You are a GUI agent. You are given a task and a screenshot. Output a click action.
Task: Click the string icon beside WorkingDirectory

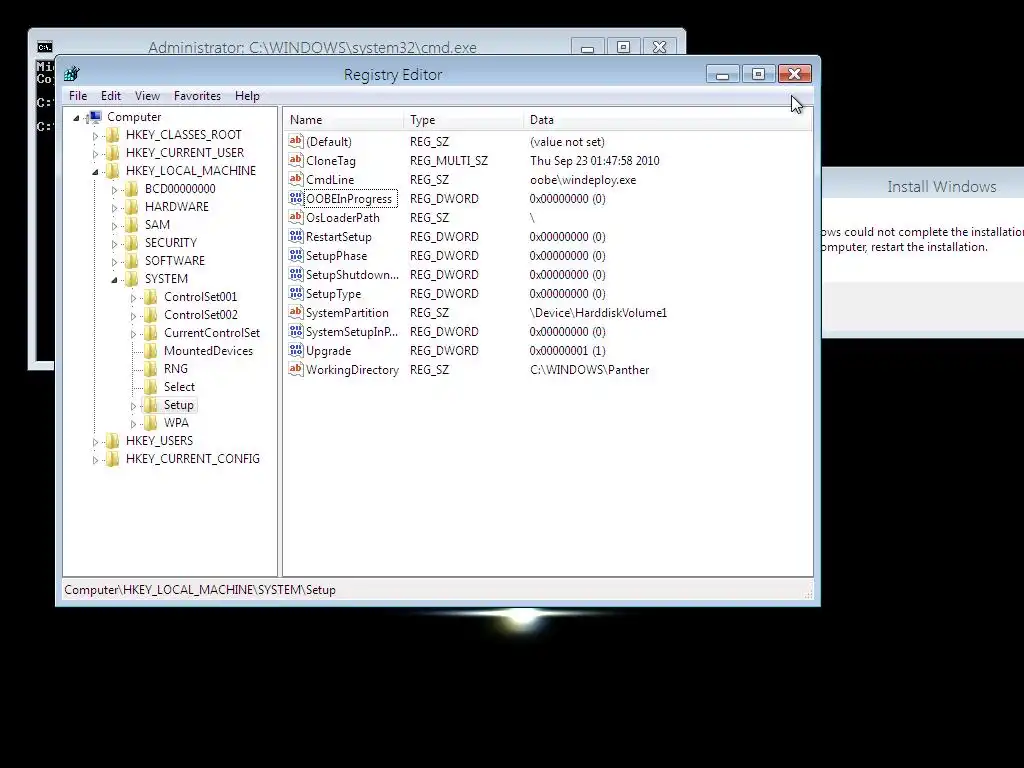[296, 369]
